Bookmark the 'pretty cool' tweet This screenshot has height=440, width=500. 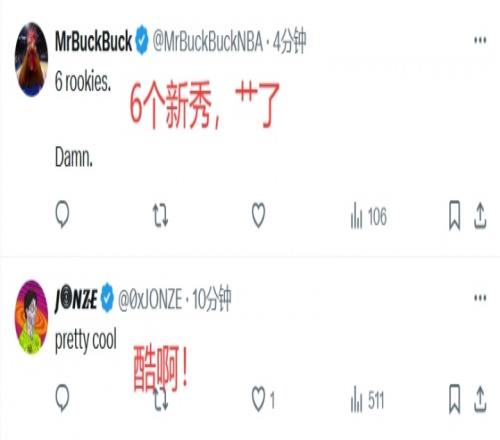455,399
